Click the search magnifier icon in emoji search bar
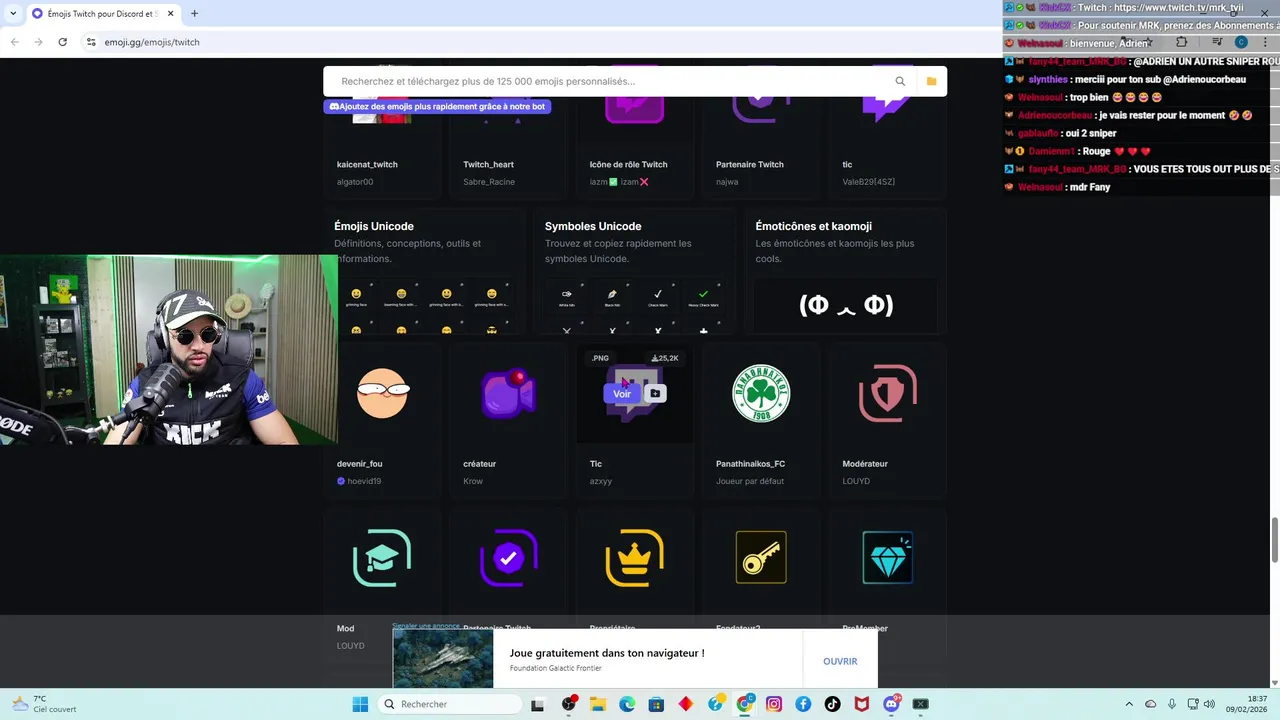Image resolution: width=1280 pixels, height=720 pixels. (x=900, y=81)
